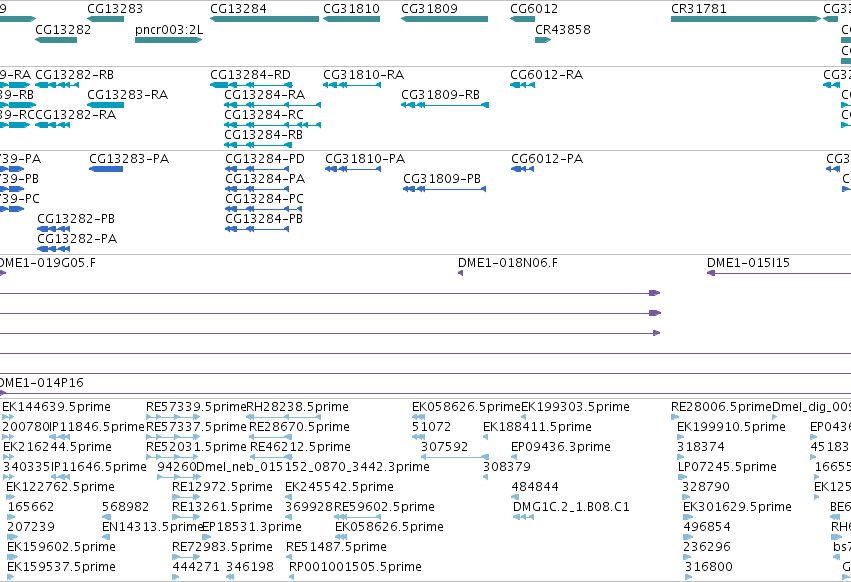This screenshot has width=851, height=582.
Task: Select the CR31781 gene bar
Action: (746, 19)
